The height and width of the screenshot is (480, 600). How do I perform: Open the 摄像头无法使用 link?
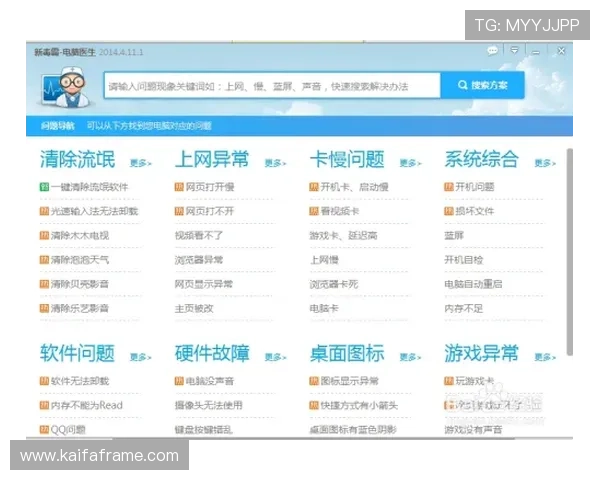pos(209,405)
